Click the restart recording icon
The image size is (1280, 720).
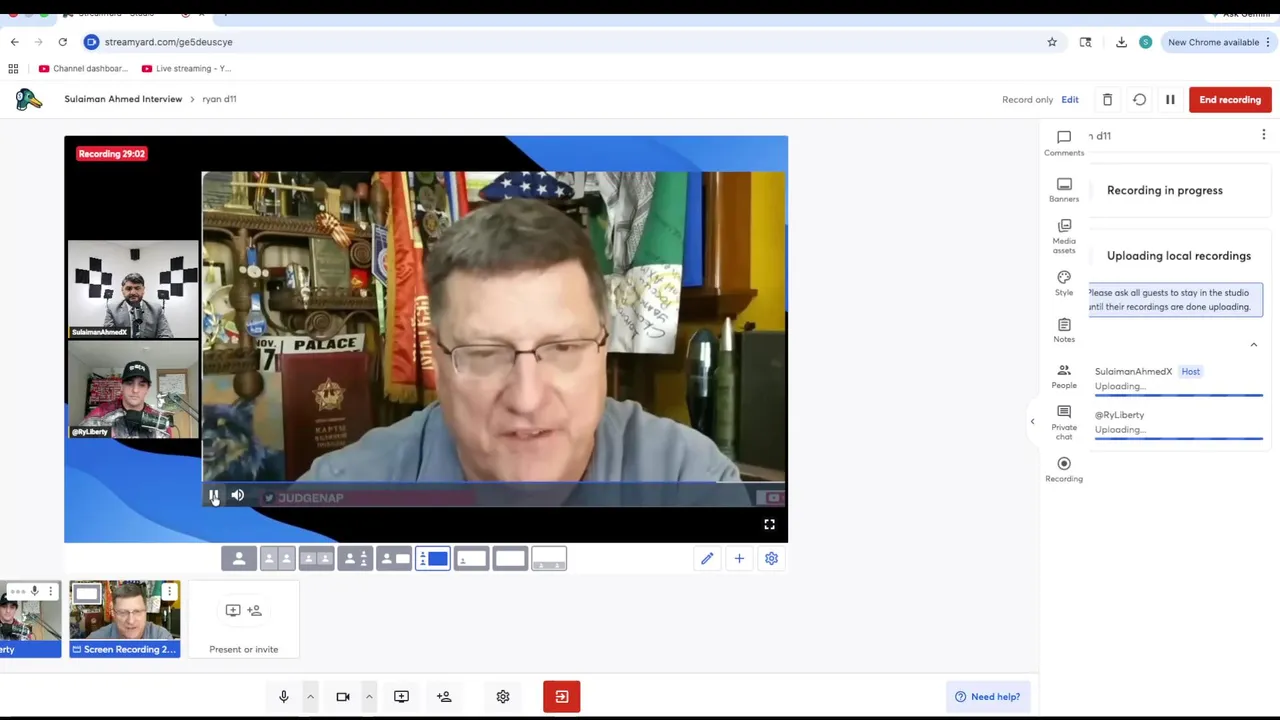[1139, 100]
